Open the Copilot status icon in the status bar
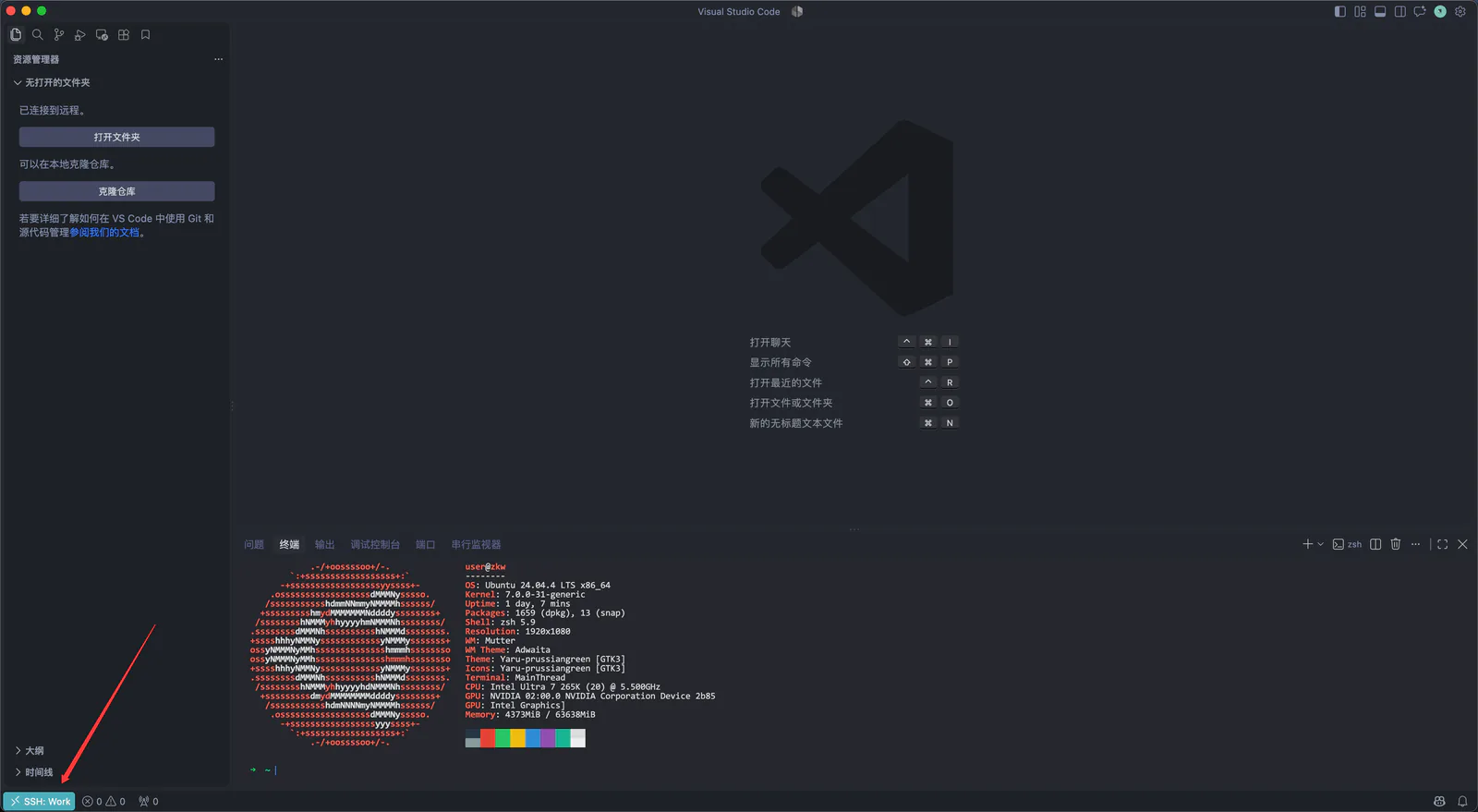 point(1439,801)
